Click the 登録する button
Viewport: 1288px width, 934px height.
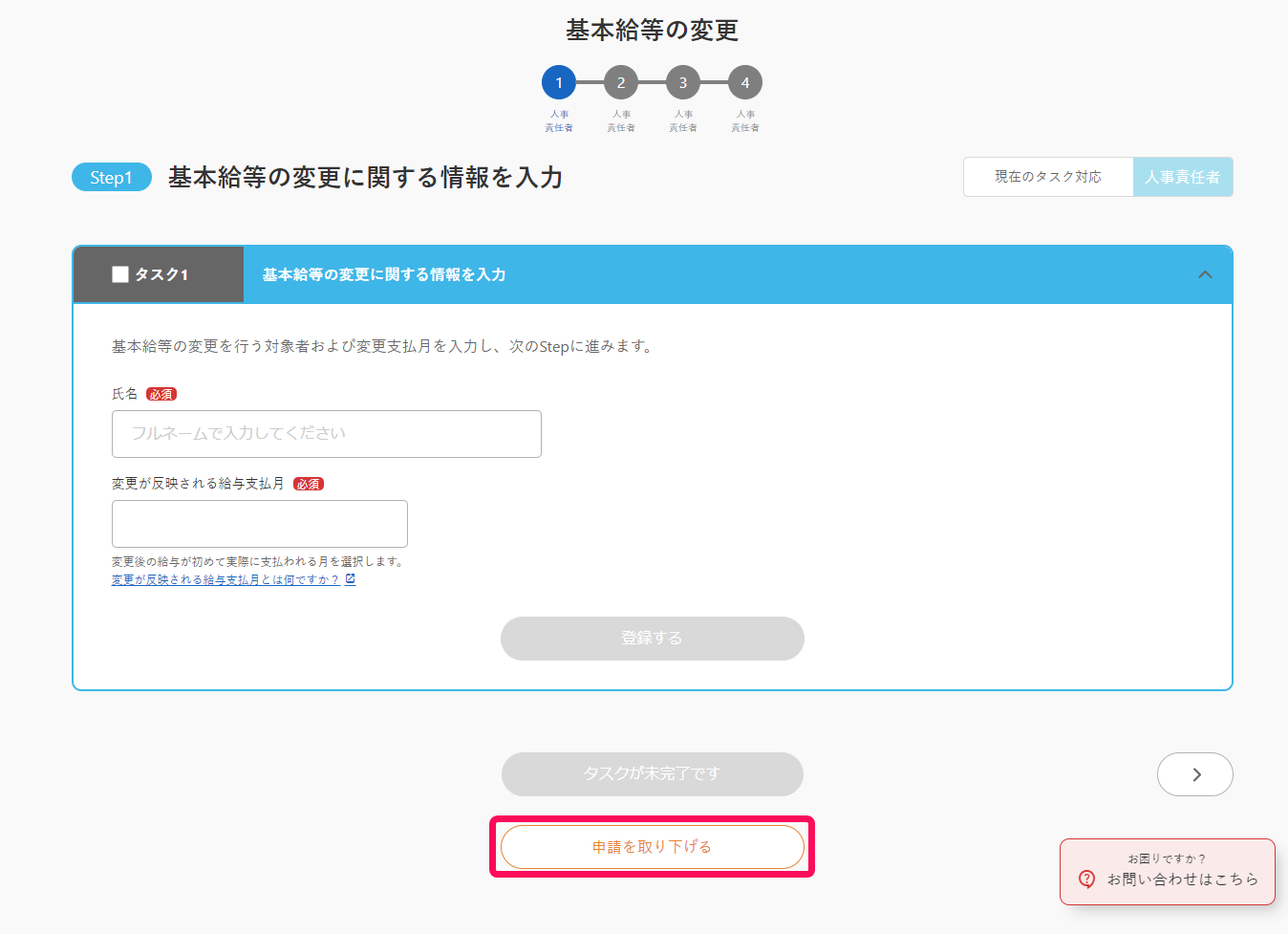tap(653, 639)
